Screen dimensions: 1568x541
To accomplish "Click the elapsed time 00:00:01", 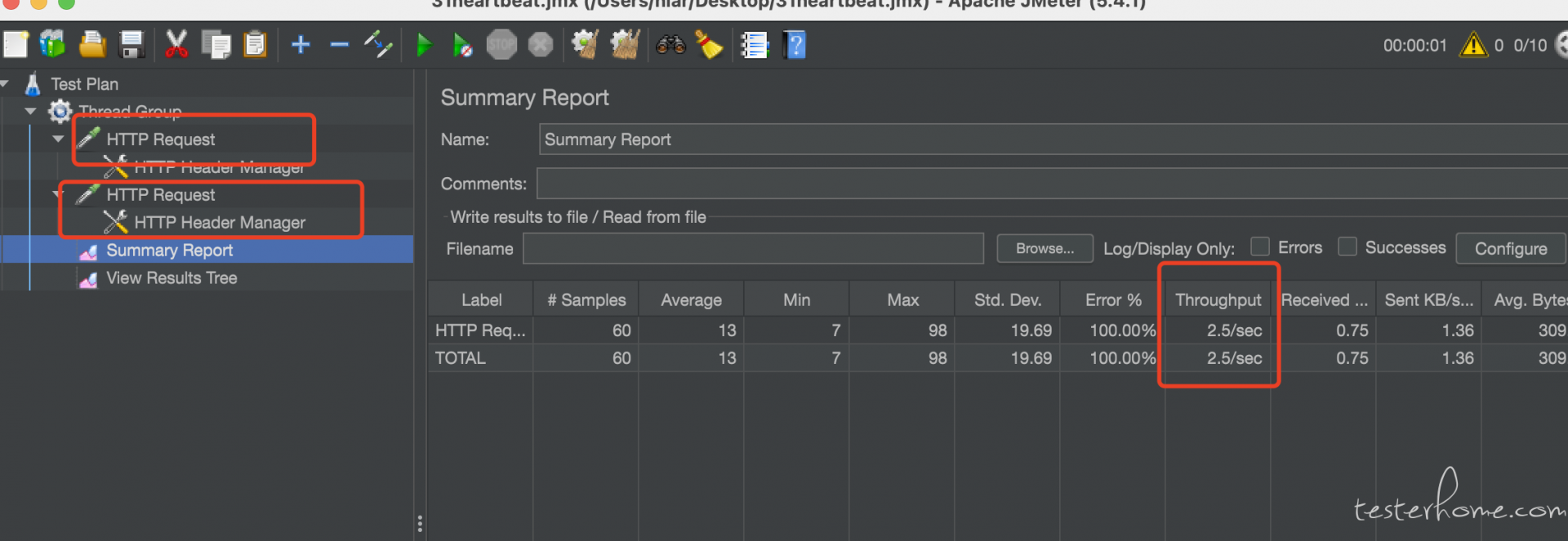I will click(1415, 46).
